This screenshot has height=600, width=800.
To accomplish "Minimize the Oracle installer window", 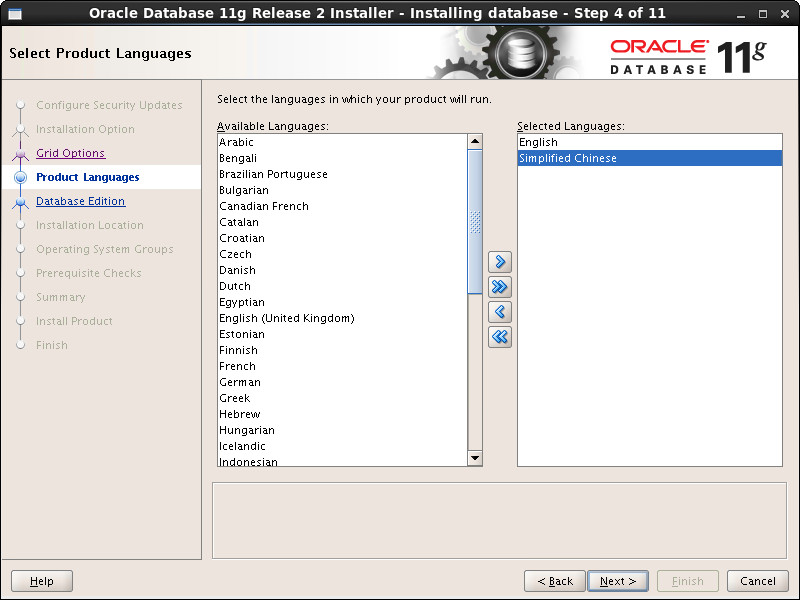I will (x=741, y=14).
